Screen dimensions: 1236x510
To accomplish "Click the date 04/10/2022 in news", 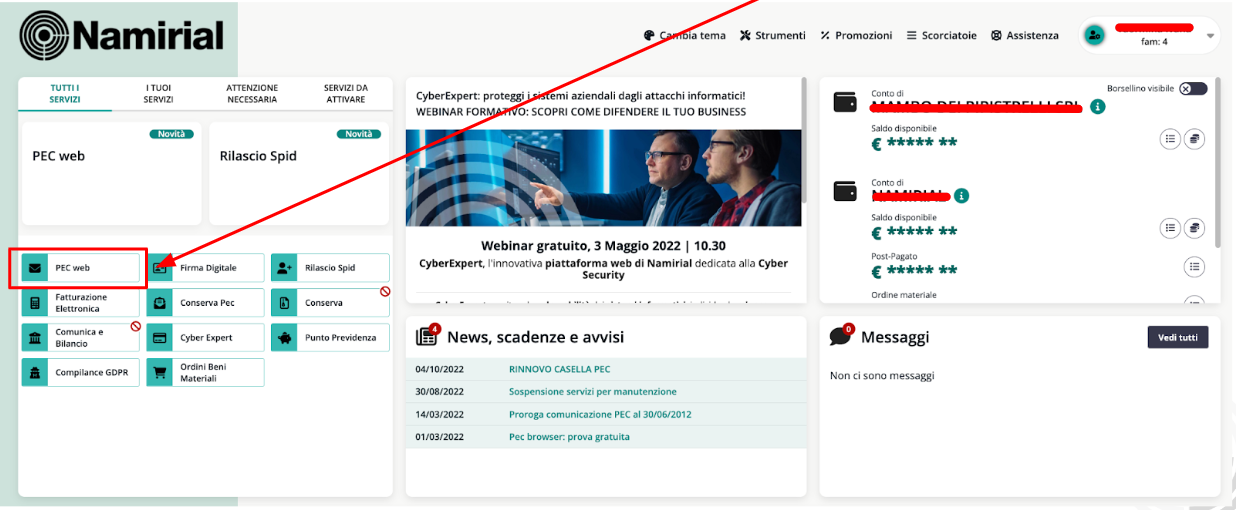I will (440, 369).
